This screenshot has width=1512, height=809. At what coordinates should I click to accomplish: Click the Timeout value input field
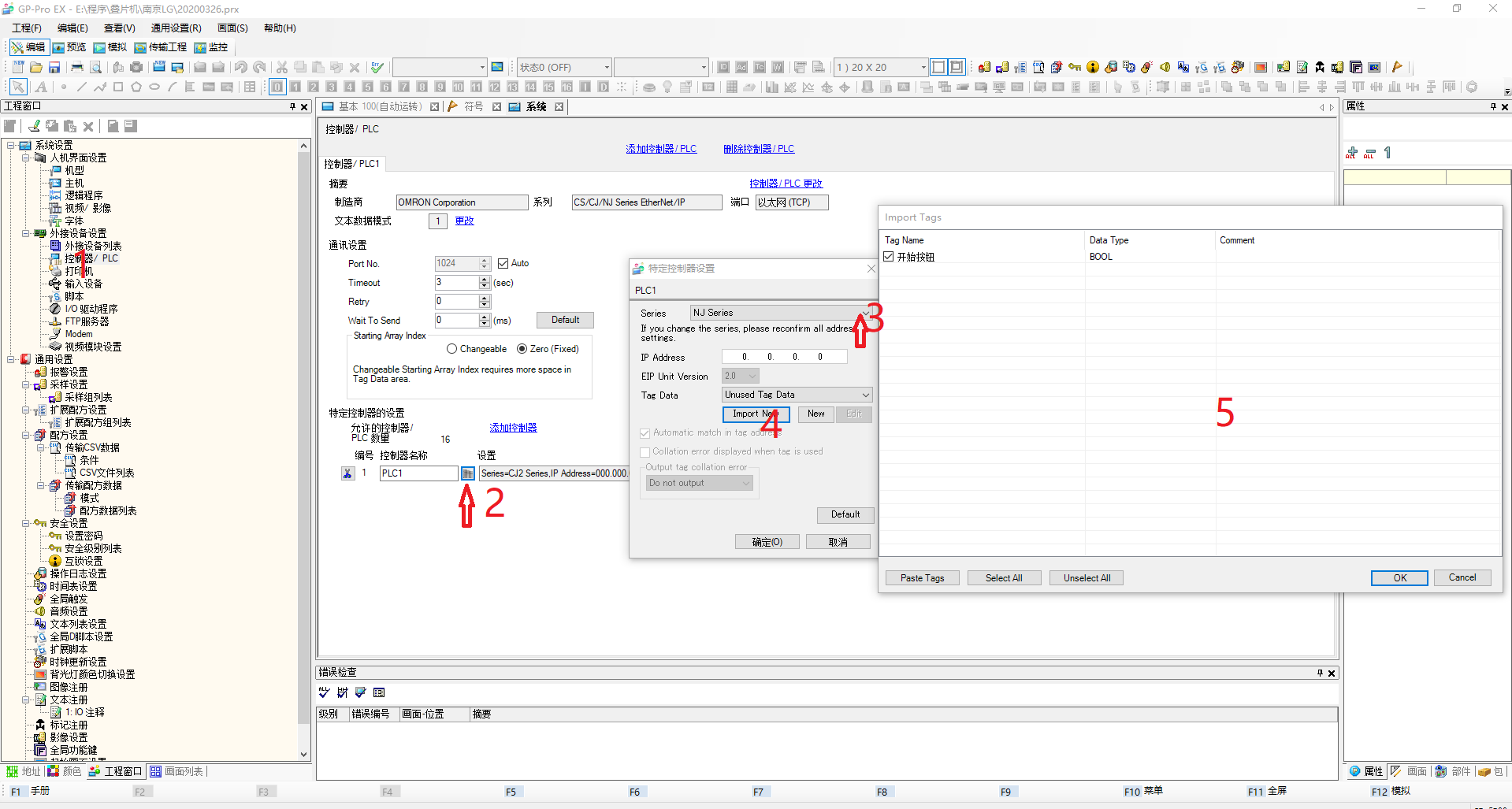457,283
